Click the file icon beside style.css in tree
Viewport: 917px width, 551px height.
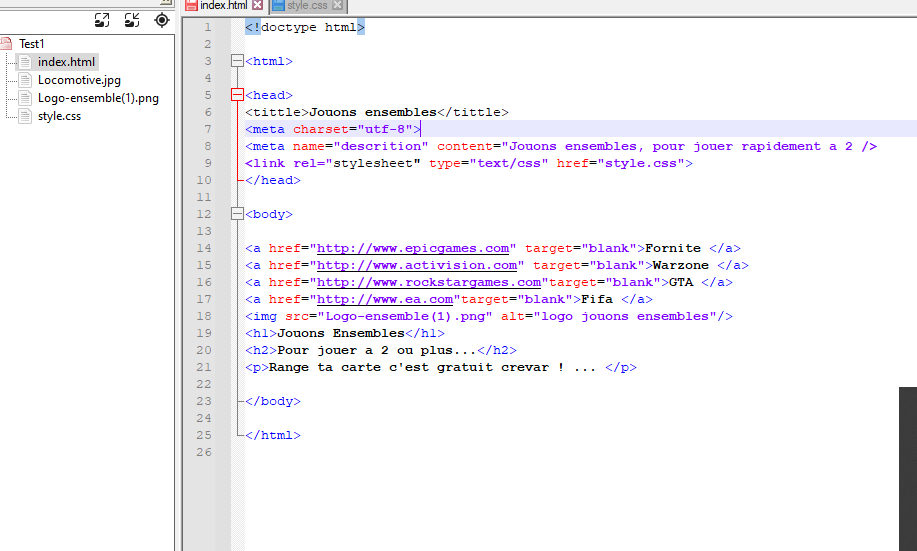pos(25,116)
